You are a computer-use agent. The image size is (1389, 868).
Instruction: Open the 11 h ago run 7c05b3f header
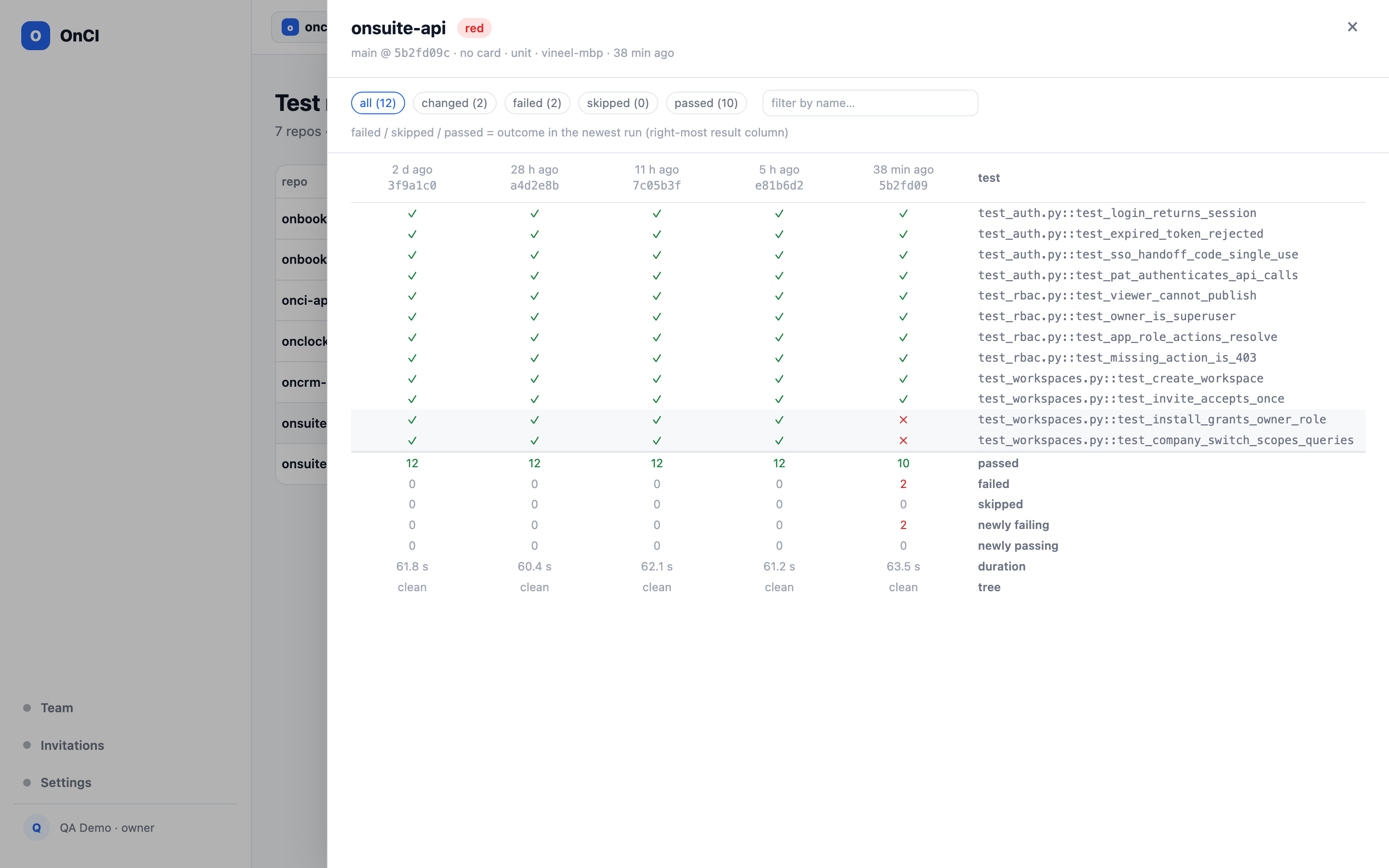point(656,177)
